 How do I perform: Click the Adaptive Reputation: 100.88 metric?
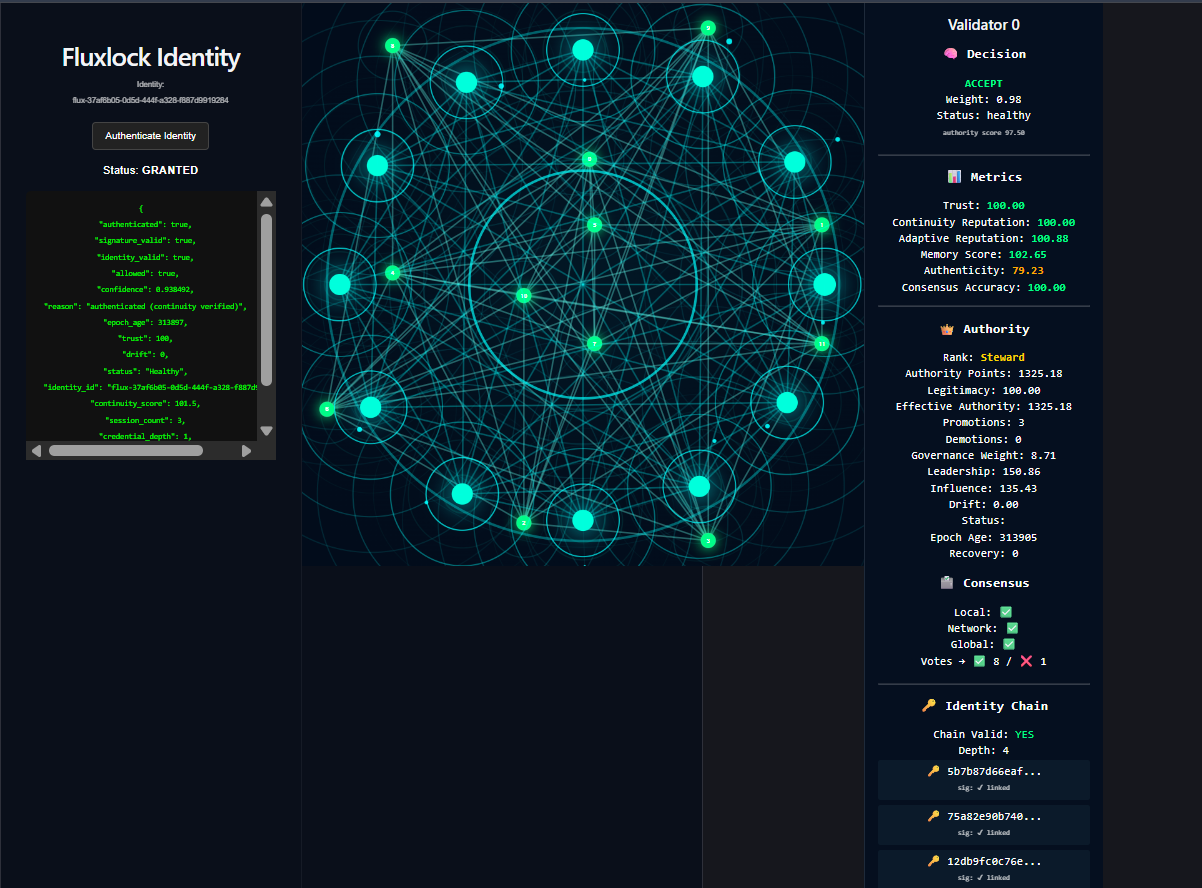(x=984, y=238)
